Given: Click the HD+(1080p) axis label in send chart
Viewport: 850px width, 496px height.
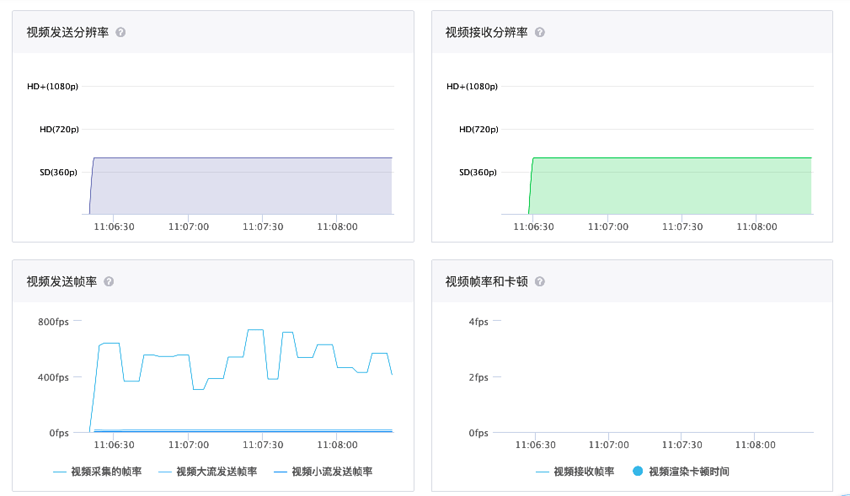Looking at the screenshot, I should (x=53, y=87).
